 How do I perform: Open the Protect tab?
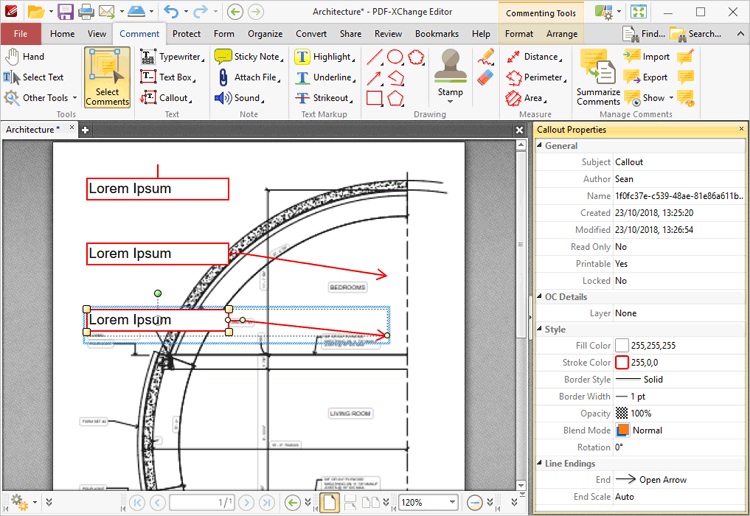click(186, 34)
